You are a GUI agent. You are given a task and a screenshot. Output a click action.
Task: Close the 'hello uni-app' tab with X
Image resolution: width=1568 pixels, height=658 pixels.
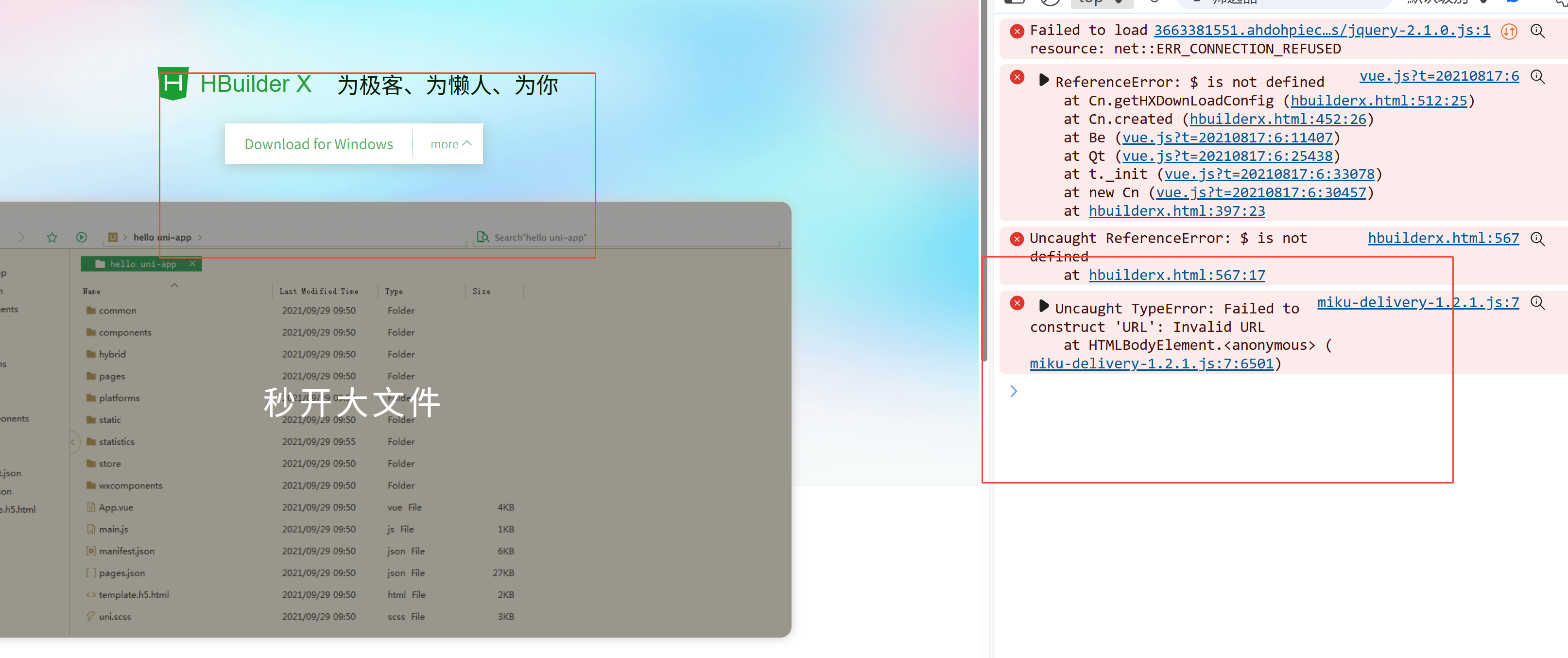(192, 263)
